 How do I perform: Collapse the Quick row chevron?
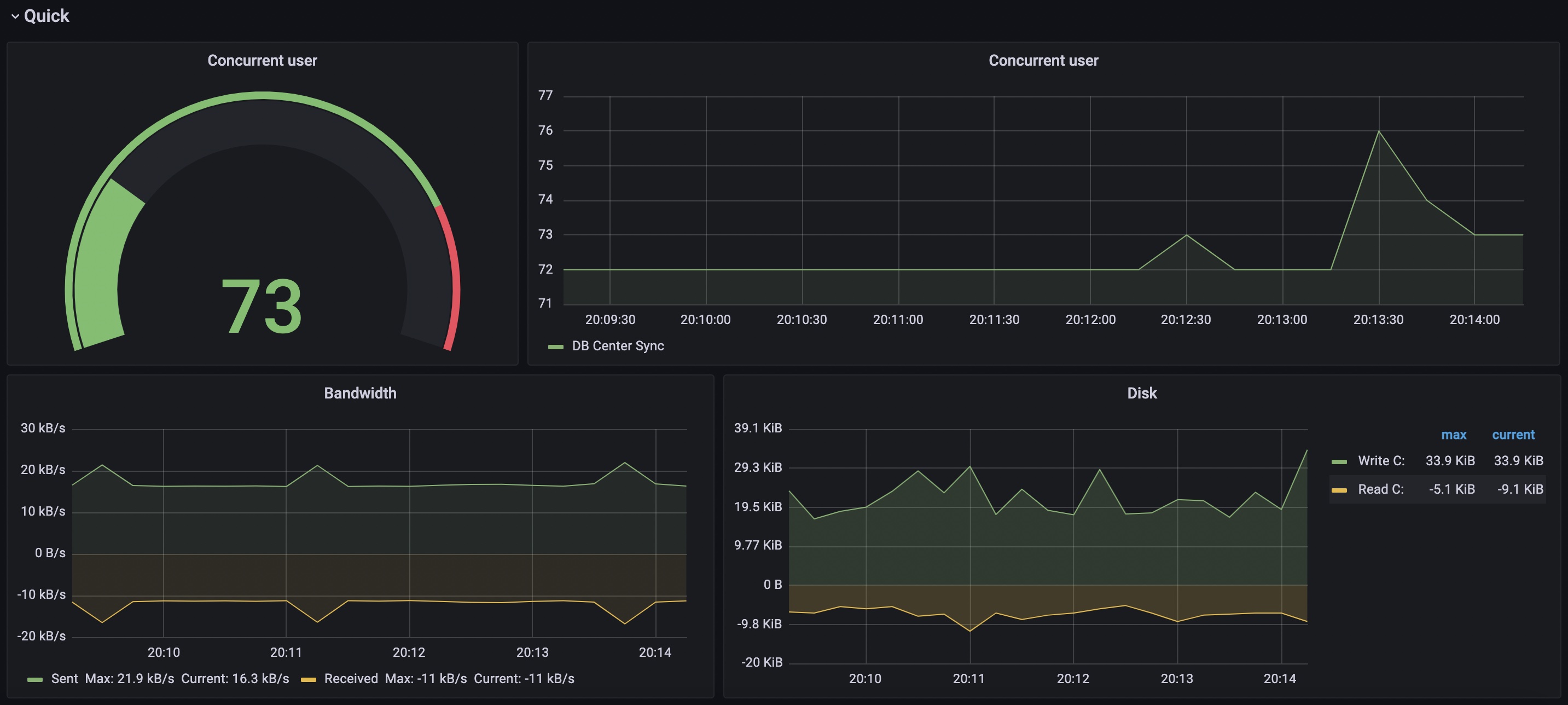[x=15, y=16]
